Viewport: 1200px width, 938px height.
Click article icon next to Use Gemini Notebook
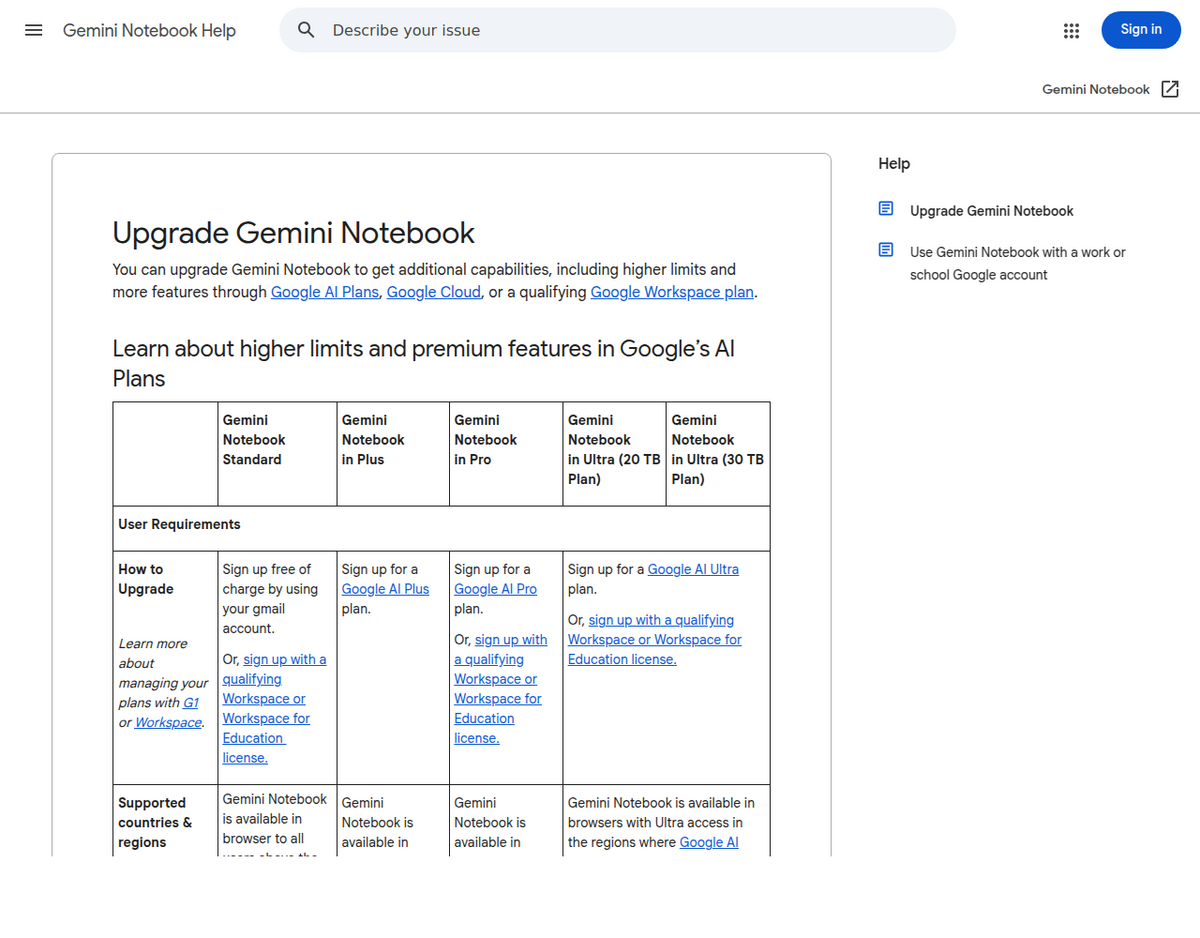pyautogui.click(x=886, y=250)
